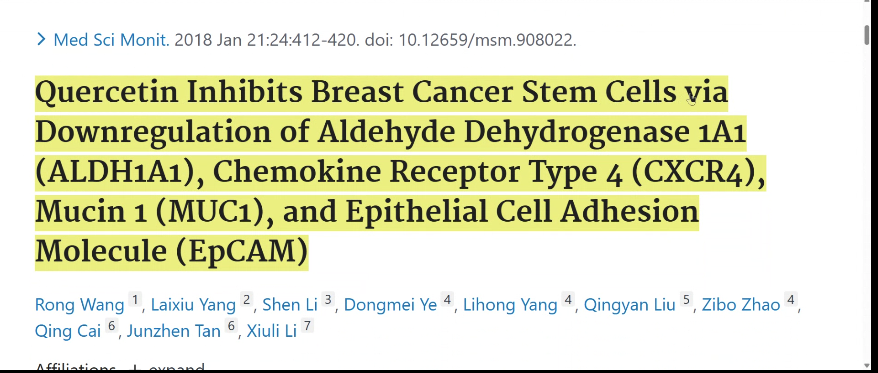The image size is (878, 373).
Task: Open author Laixiu Yang's link
Action: [x=193, y=305]
